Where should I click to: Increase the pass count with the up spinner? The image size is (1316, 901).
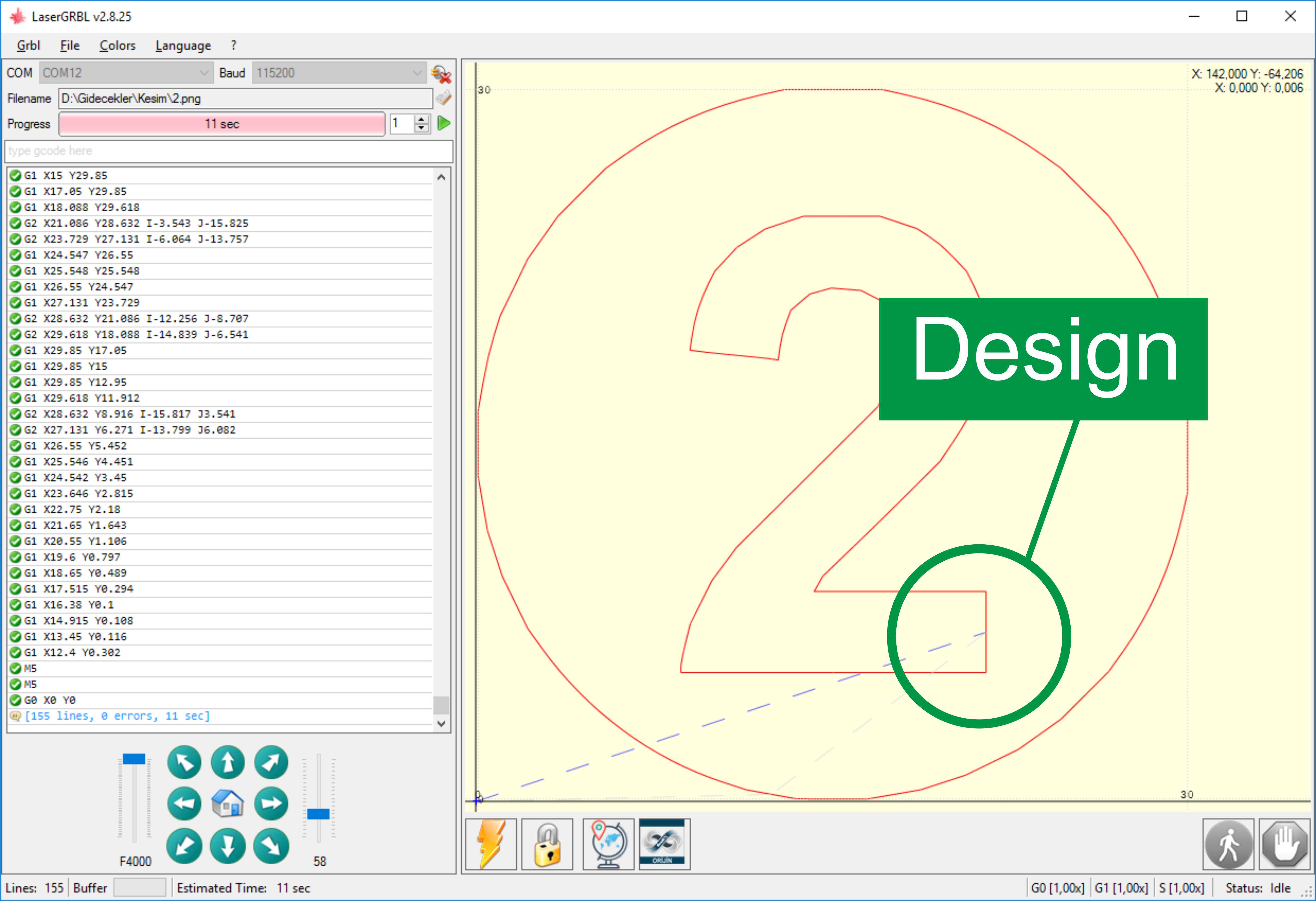421,120
